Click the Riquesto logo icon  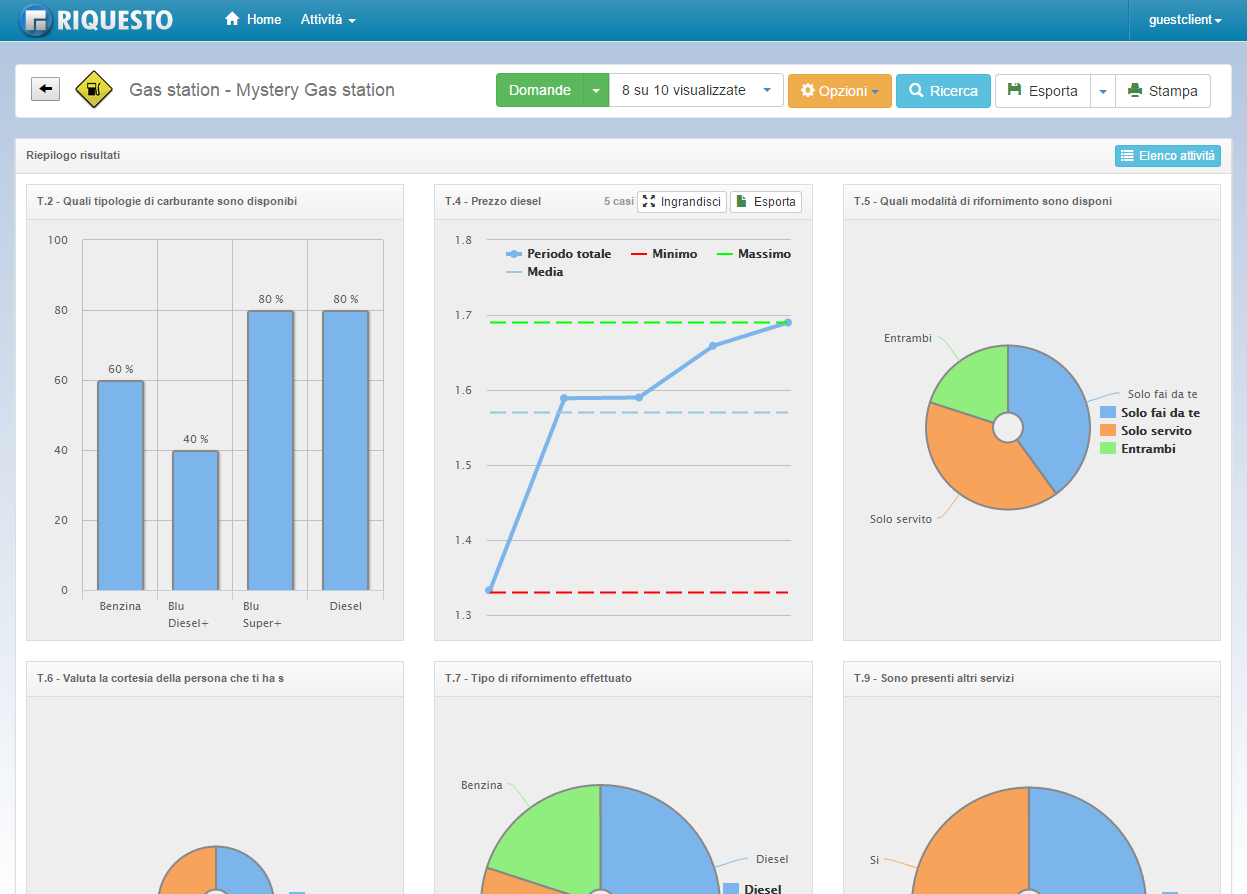(36, 20)
